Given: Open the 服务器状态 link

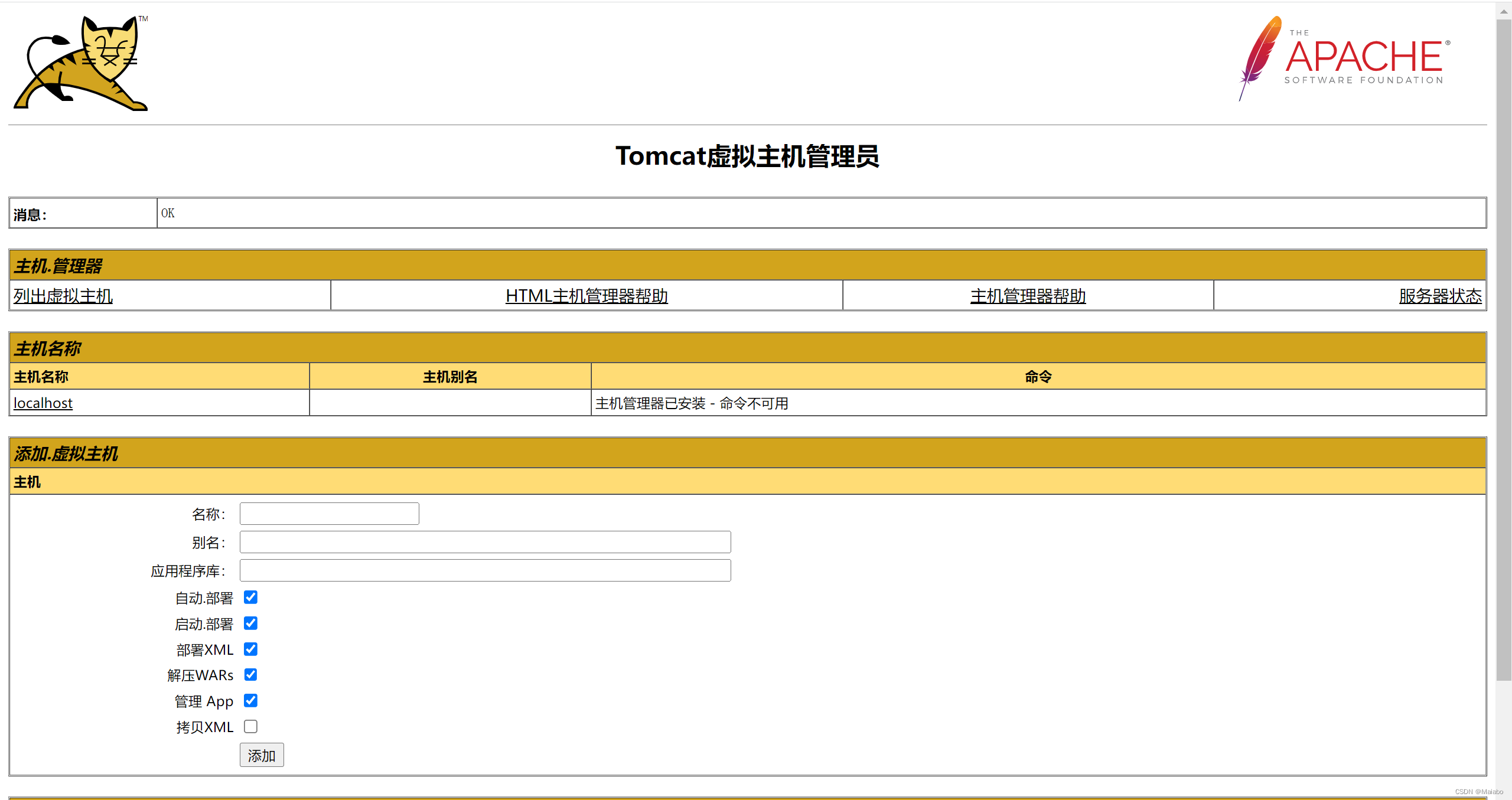Looking at the screenshot, I should click(x=1440, y=296).
